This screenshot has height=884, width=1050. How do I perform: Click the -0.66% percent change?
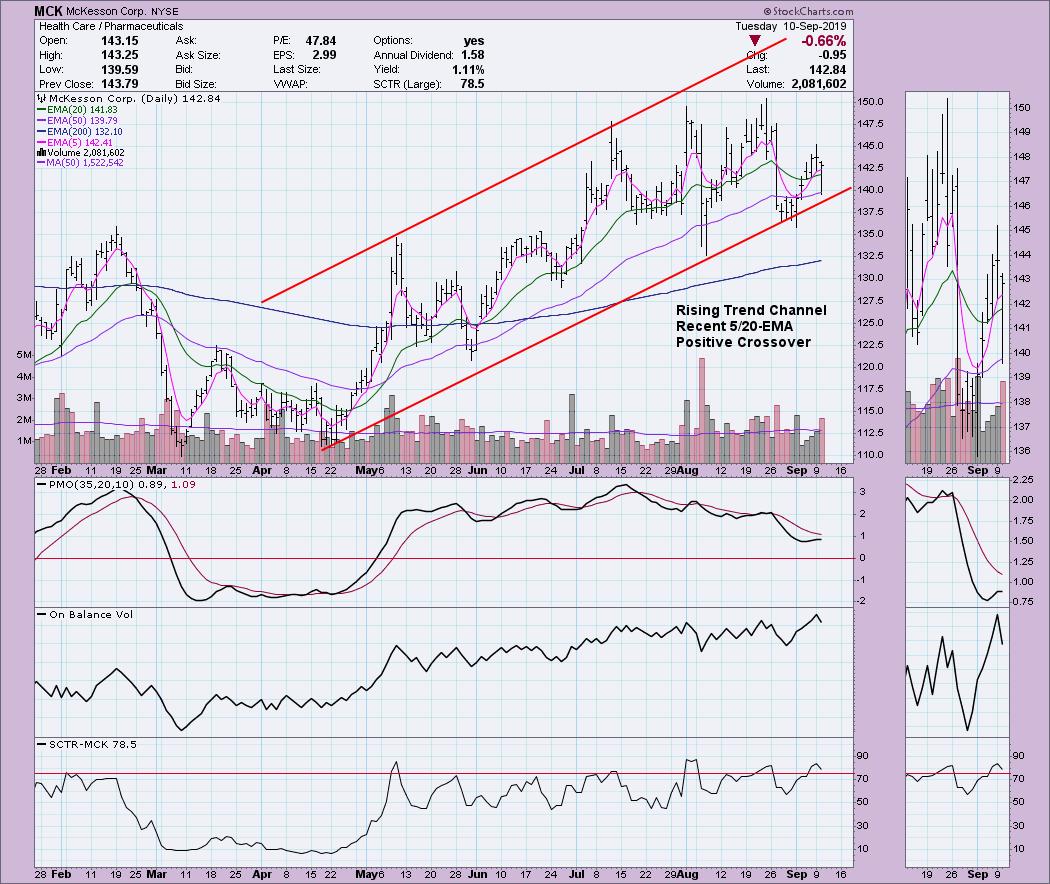tap(824, 41)
